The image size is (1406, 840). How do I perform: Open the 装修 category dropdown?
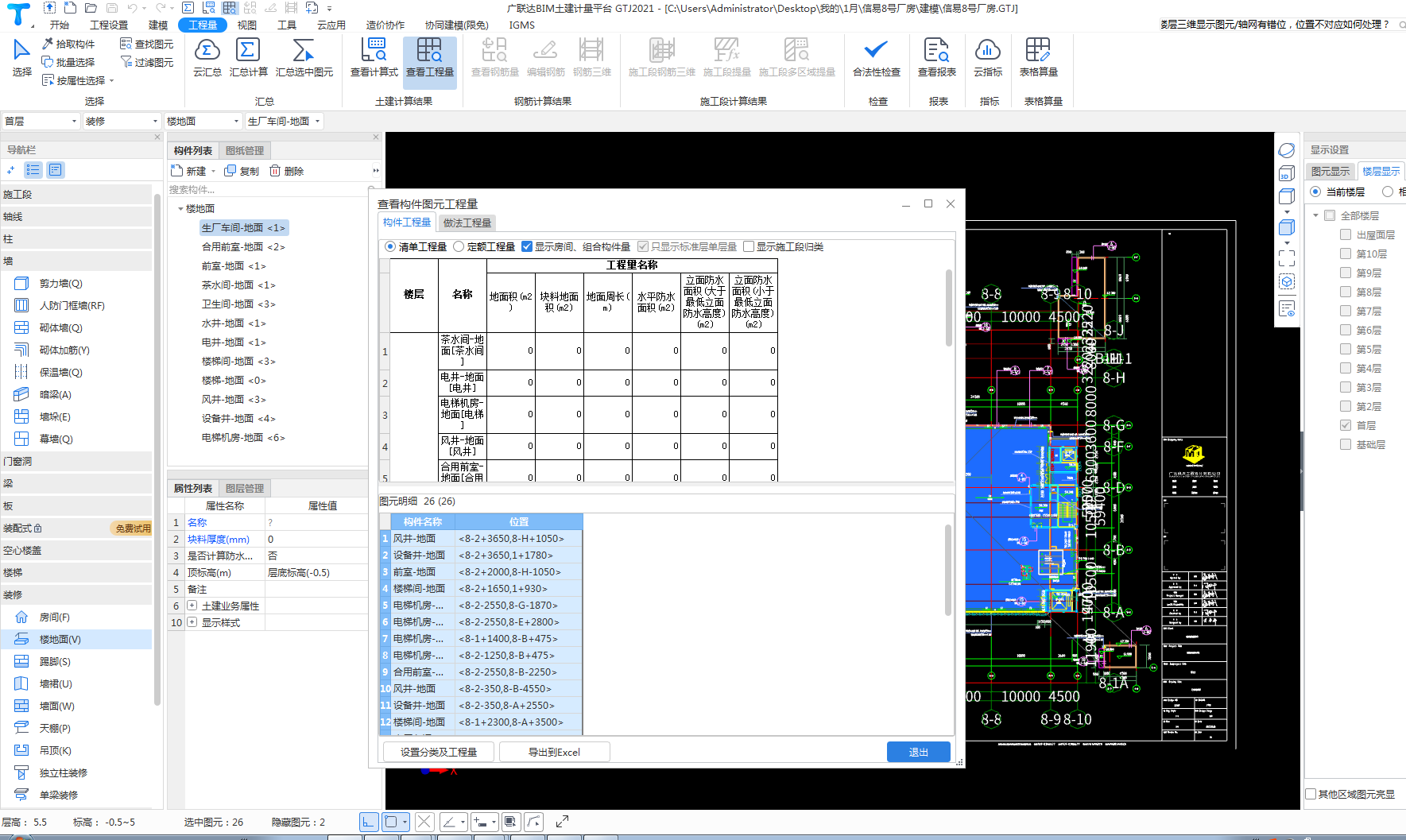click(122, 121)
